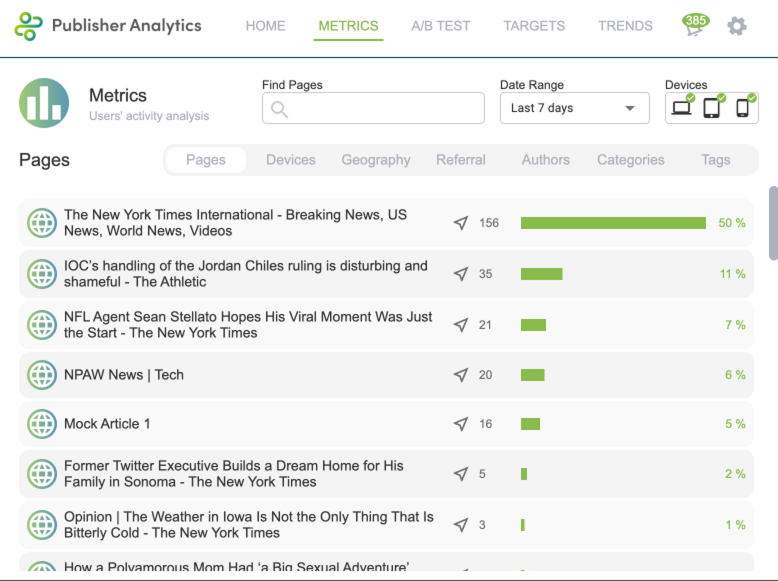The height and width of the screenshot is (581, 778).
Task: Select the Pages tab
Action: coord(206,160)
